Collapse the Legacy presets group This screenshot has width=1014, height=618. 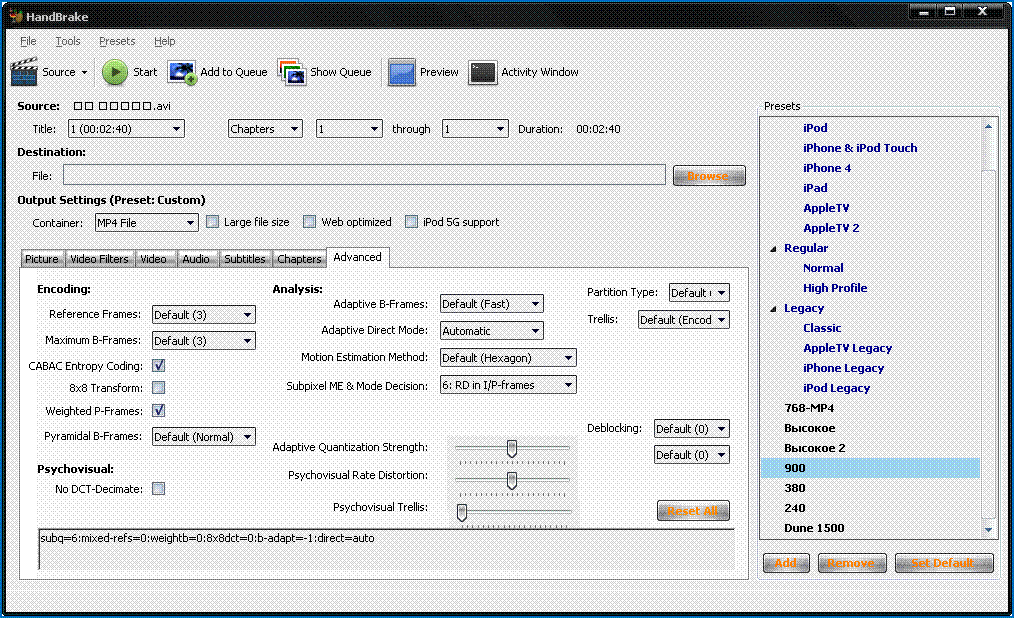pos(773,309)
